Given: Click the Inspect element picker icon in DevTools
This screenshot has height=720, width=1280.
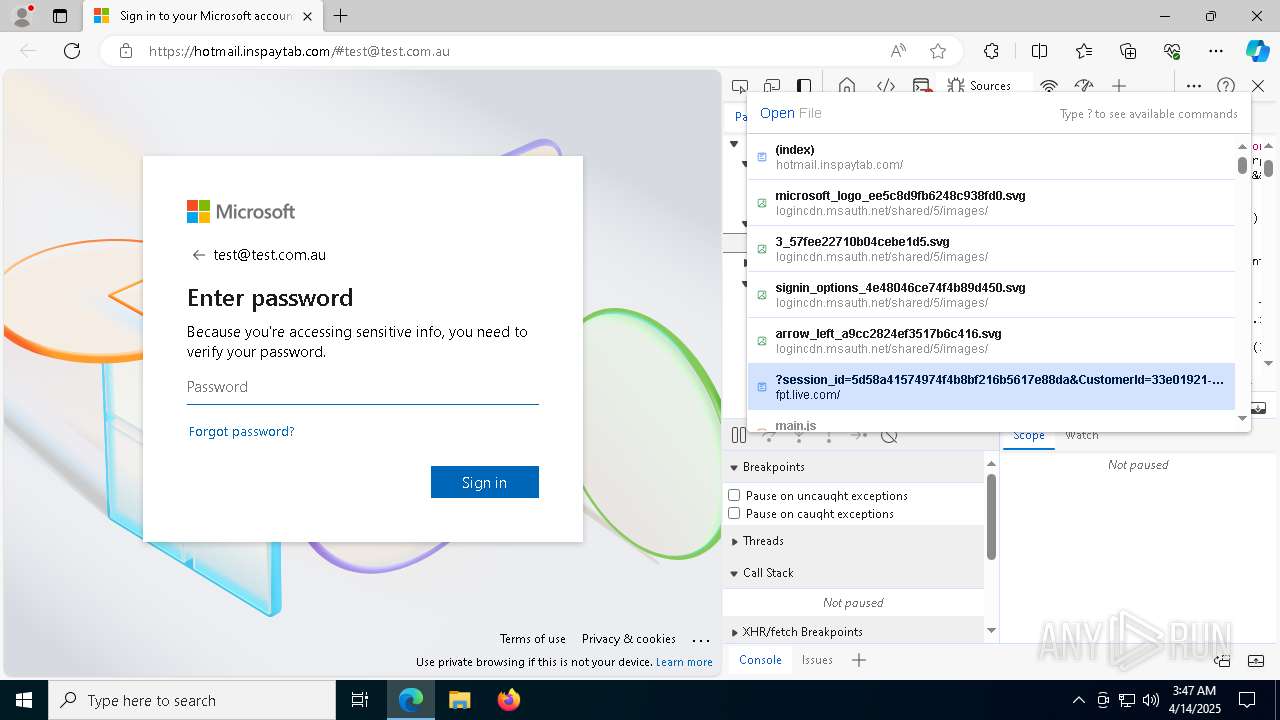Looking at the screenshot, I should (740, 86).
